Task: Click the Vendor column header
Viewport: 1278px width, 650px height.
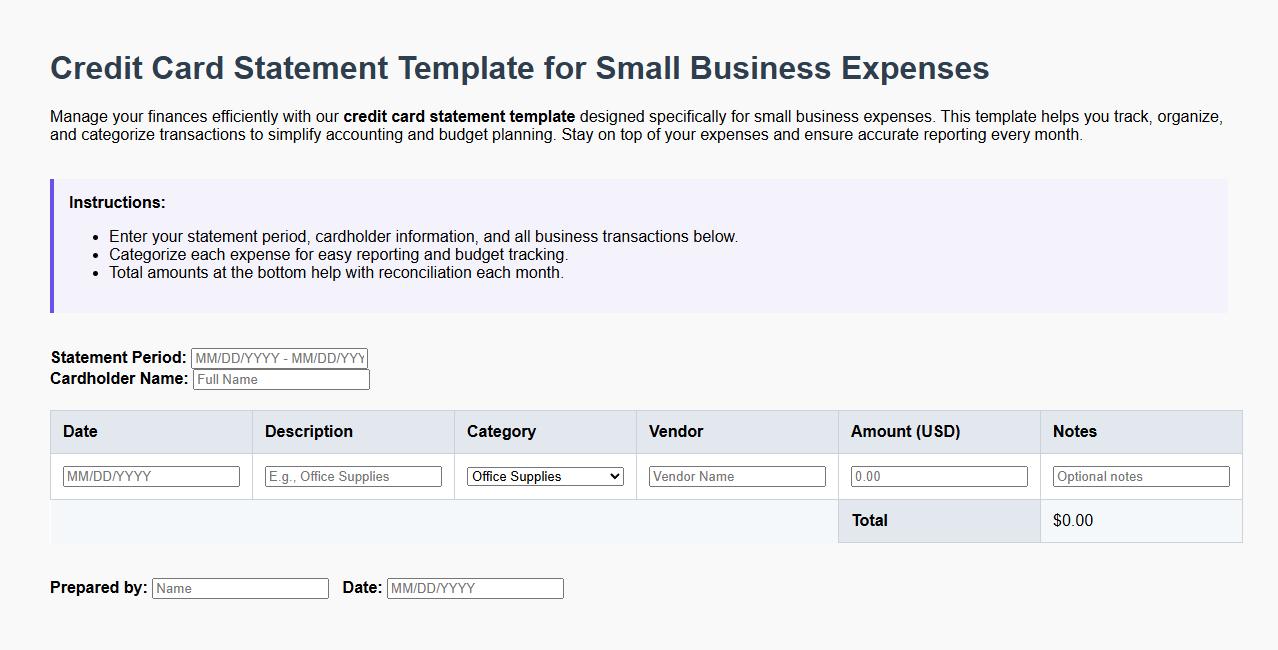Action: click(x=675, y=431)
